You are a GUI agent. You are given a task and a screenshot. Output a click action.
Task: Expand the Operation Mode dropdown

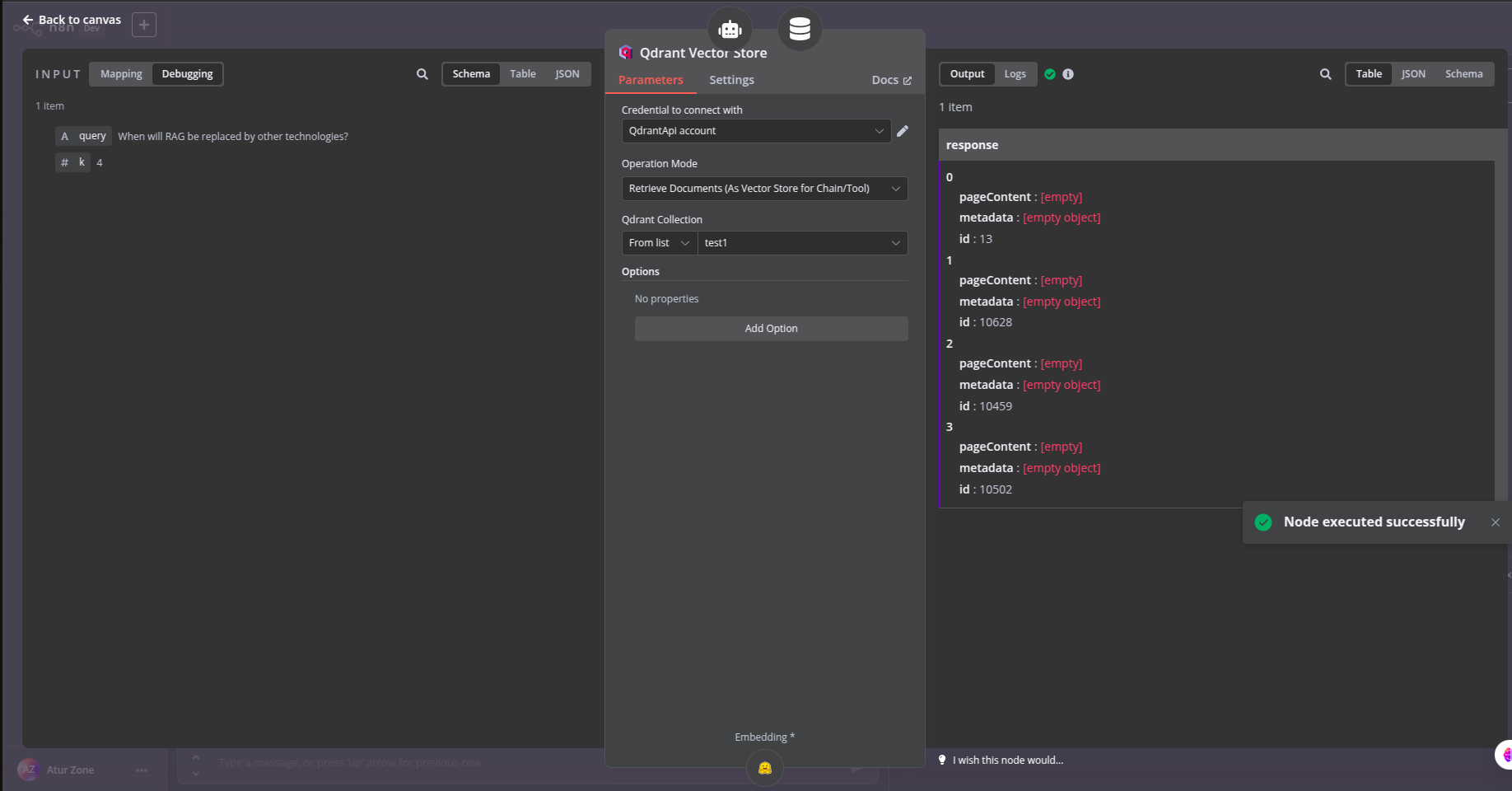click(764, 189)
